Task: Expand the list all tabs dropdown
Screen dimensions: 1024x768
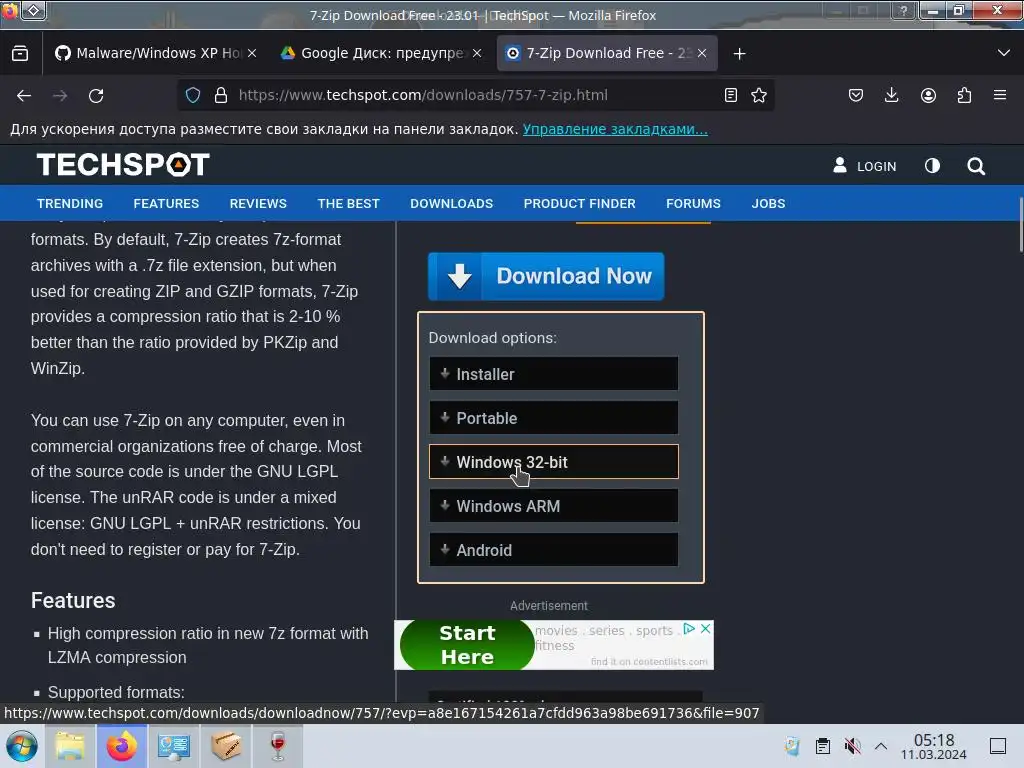Action: (1004, 53)
